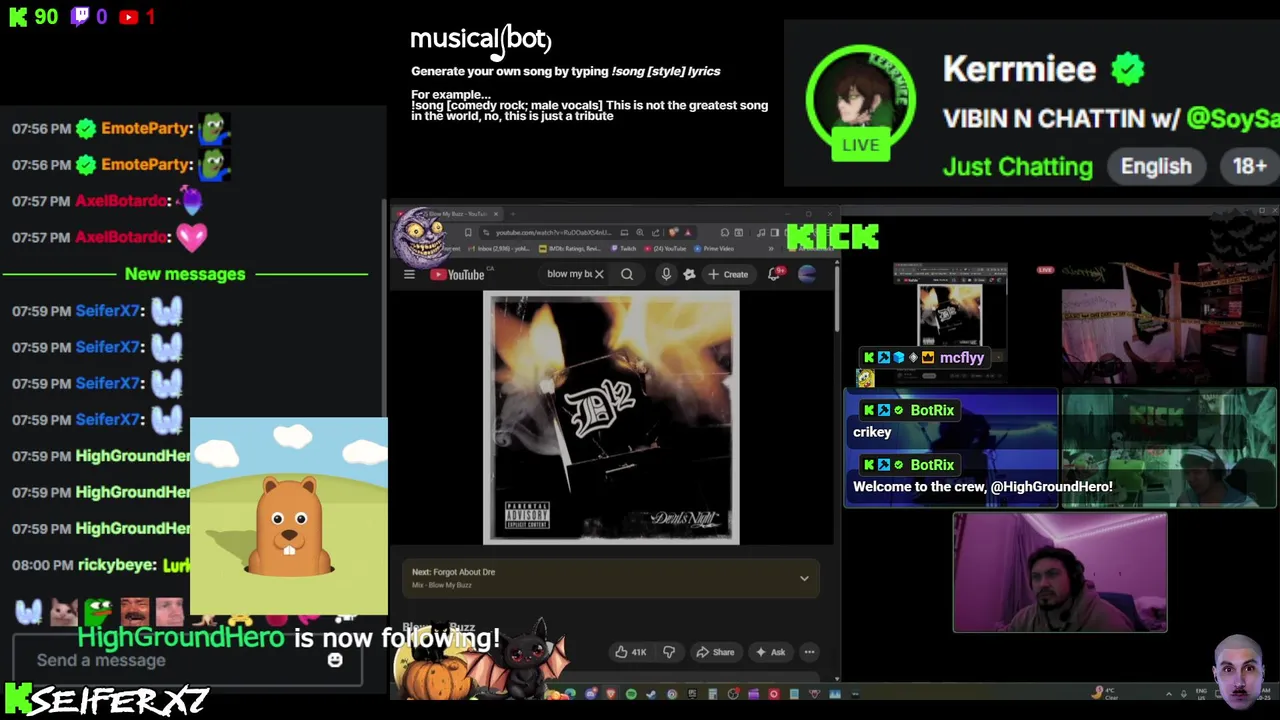Click the Brave shield icon in address bar
Screen dimensions: 1280x720
[x=673, y=232]
